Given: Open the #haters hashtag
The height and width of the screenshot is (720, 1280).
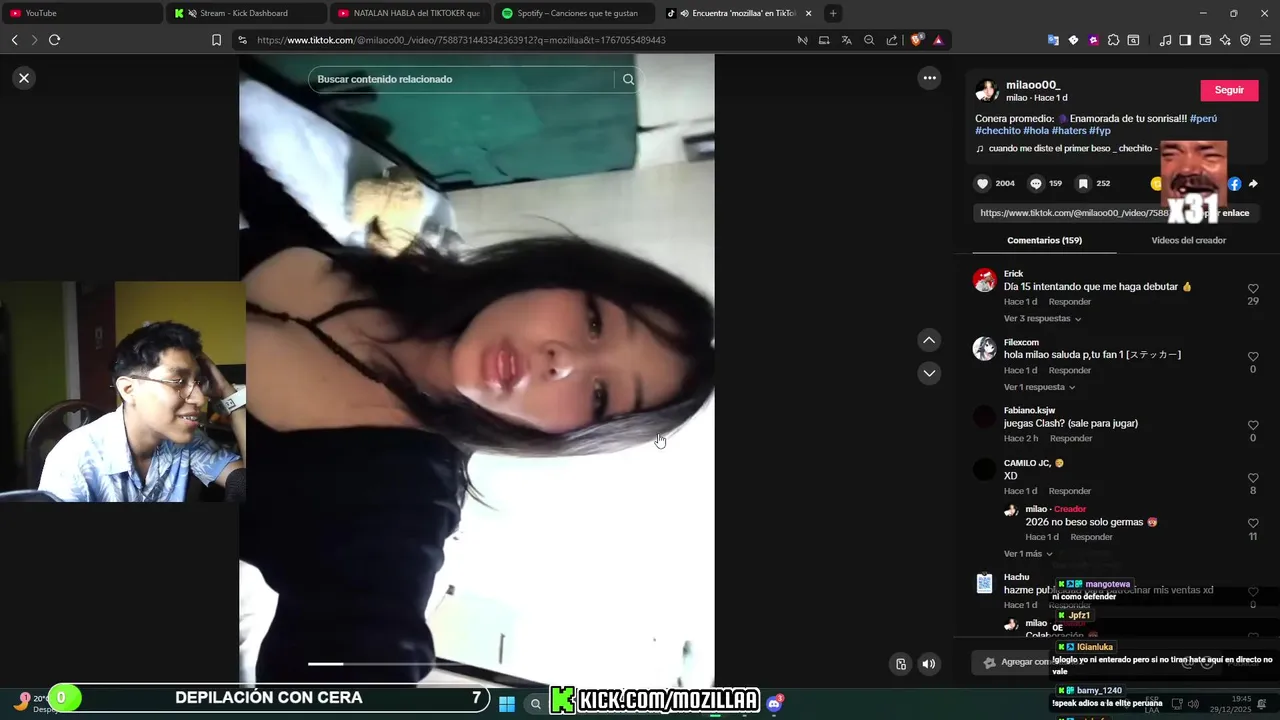Looking at the screenshot, I should coord(1068,131).
